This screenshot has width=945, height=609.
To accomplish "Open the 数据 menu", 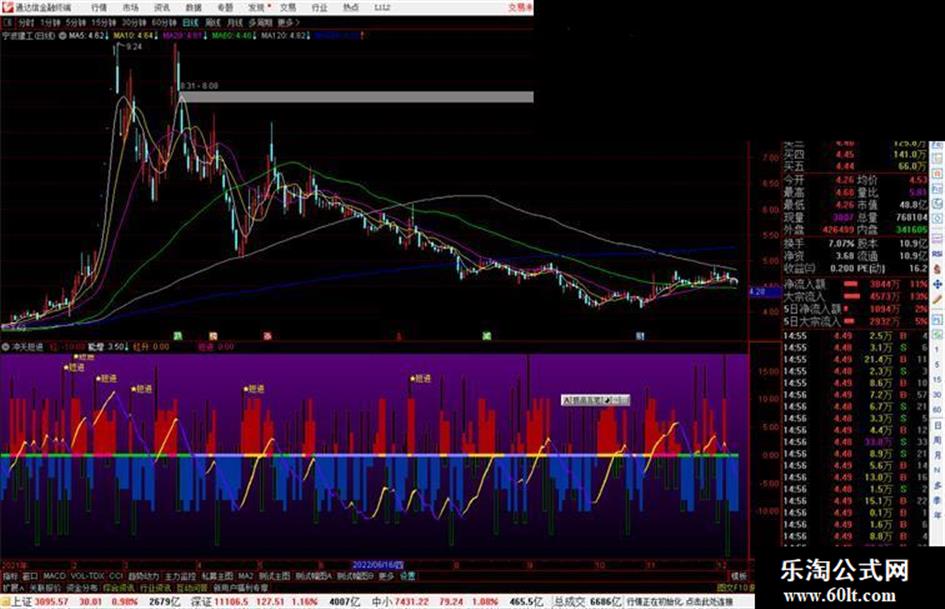I will 193,8.
